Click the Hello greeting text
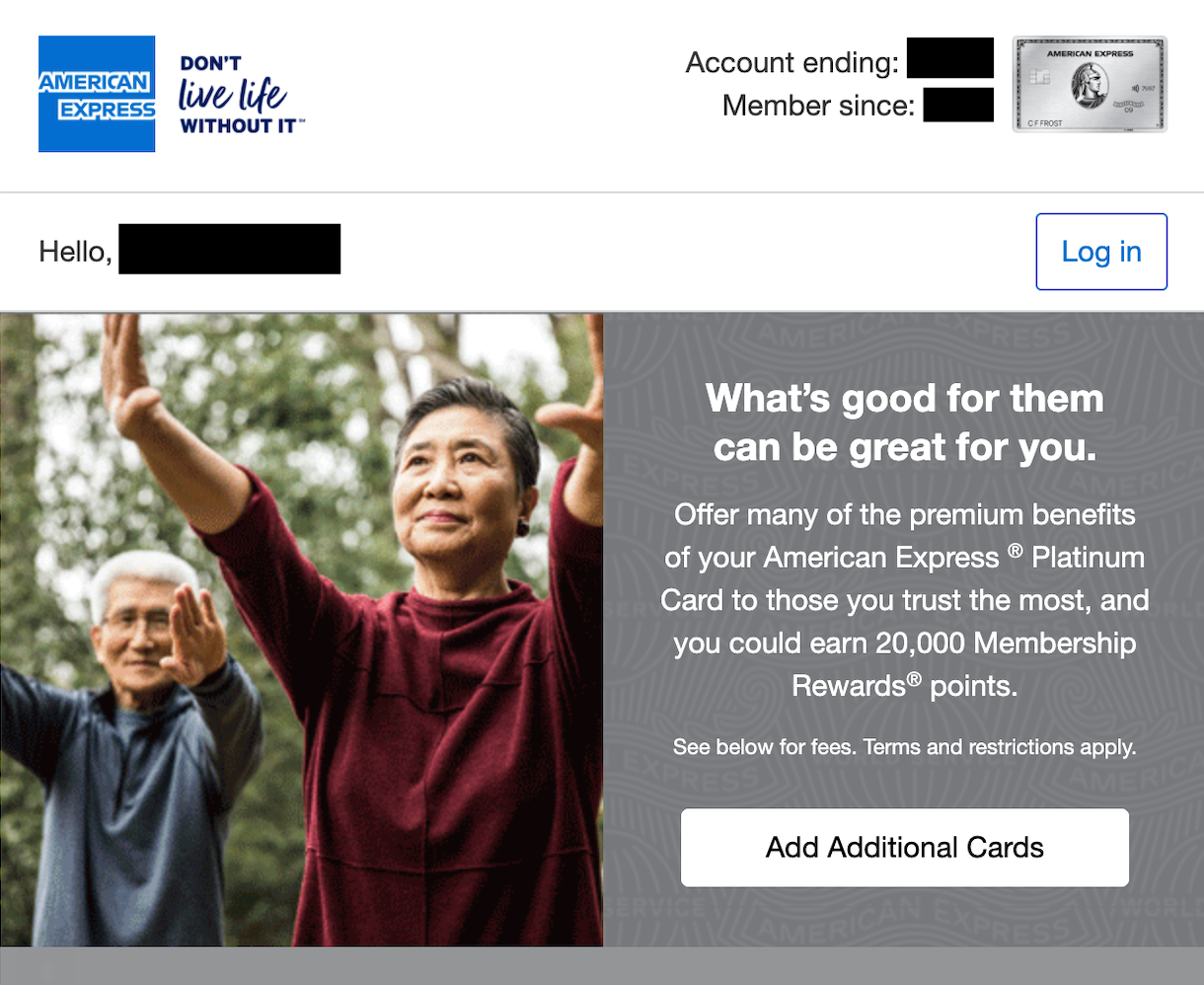 [x=75, y=252]
